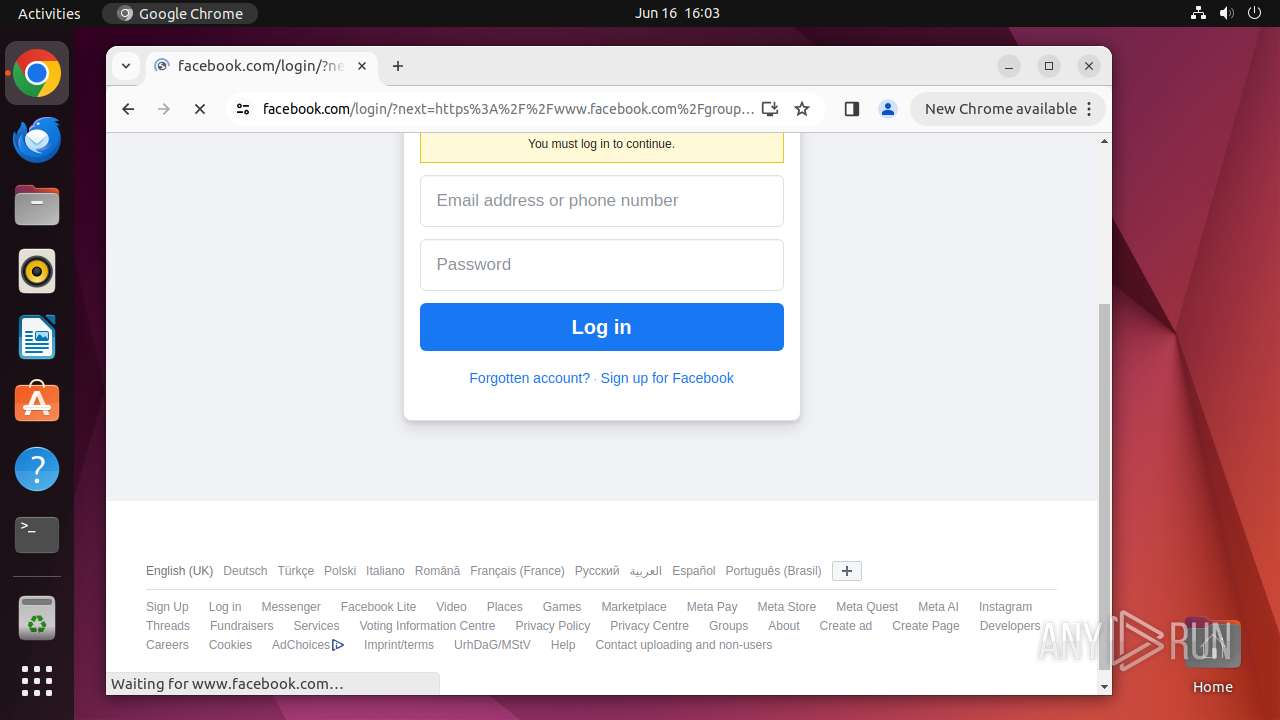Screen dimensions: 1280x720
Task: Install app icon in address bar
Action: coord(770,109)
